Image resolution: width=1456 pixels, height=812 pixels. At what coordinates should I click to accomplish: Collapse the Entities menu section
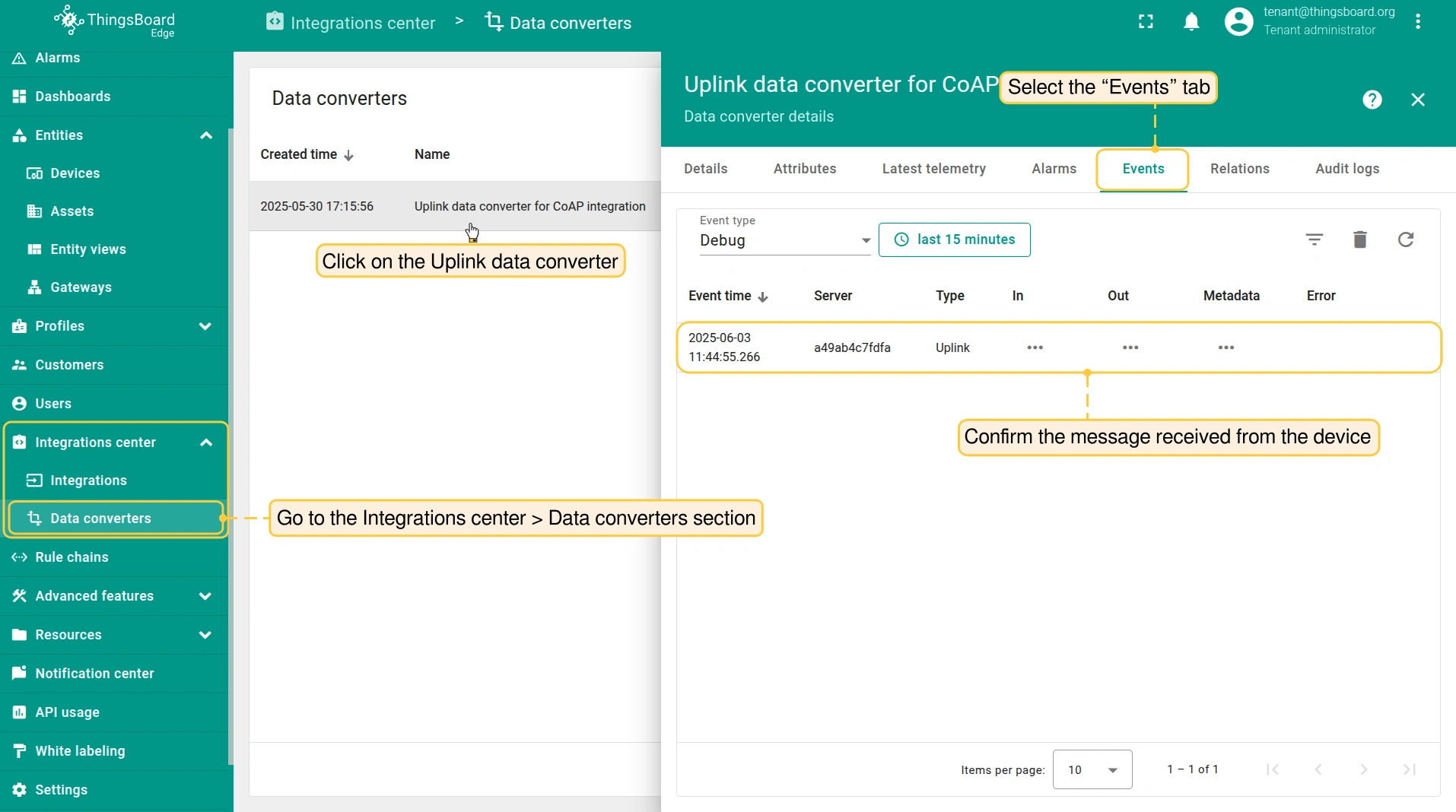coord(205,135)
